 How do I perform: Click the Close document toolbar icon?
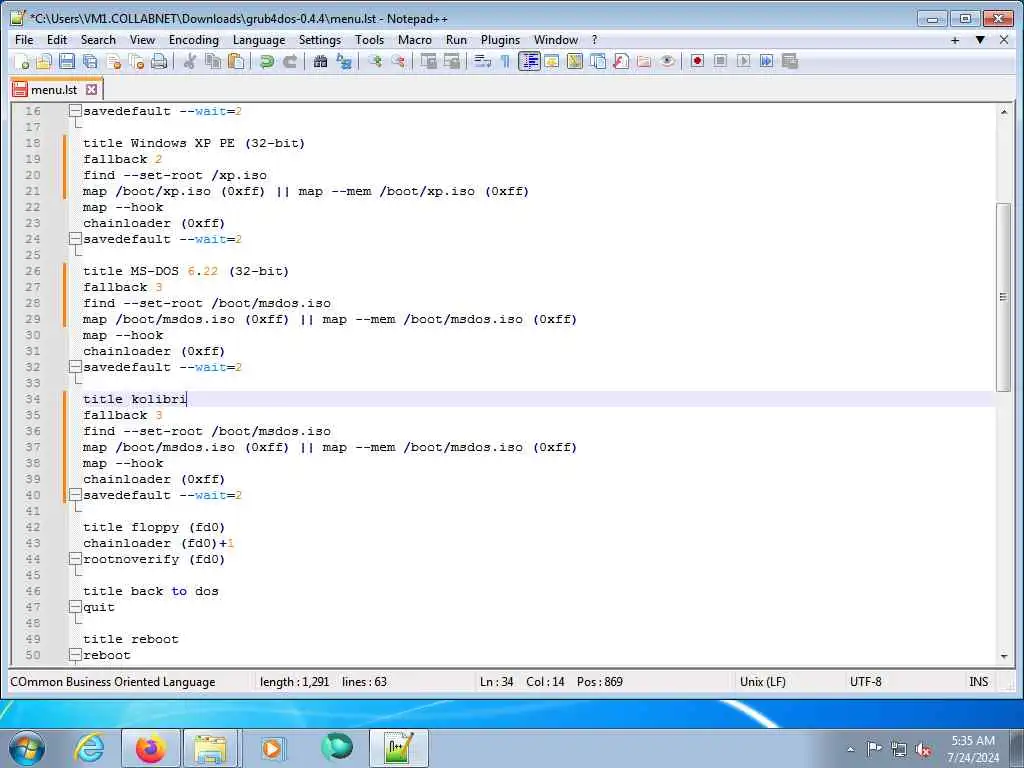(x=114, y=61)
